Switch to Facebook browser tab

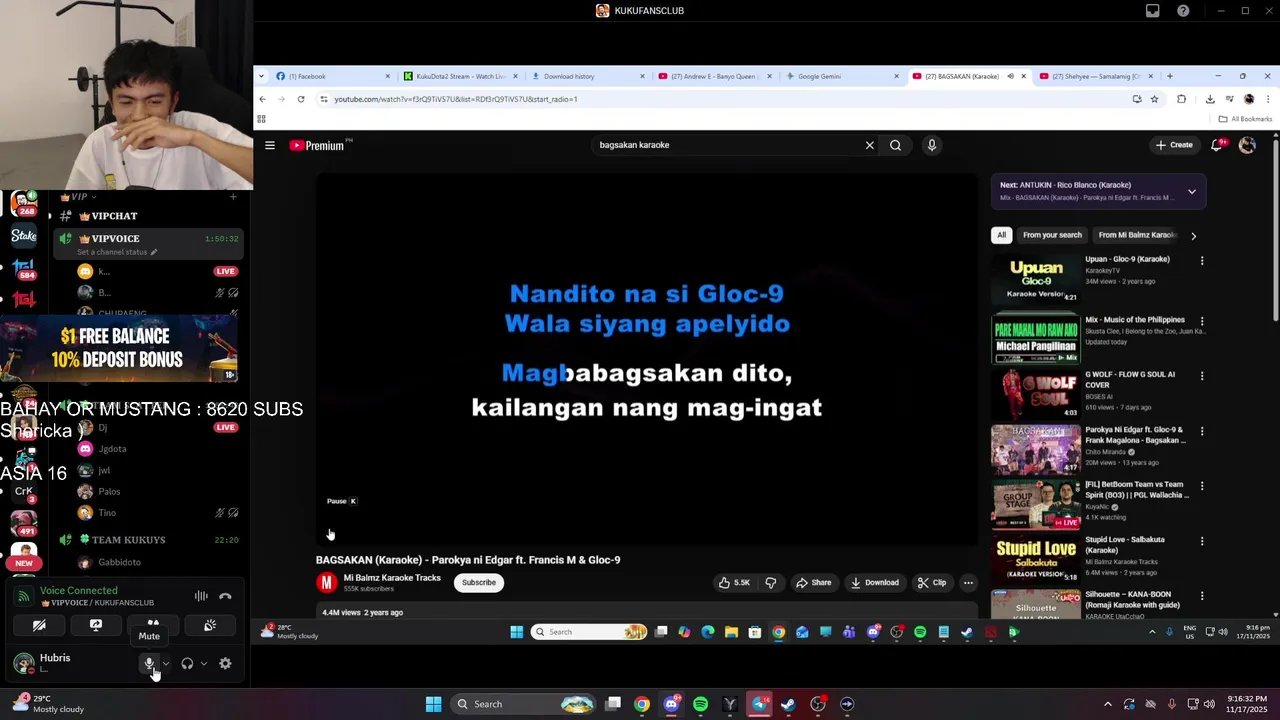[333, 76]
